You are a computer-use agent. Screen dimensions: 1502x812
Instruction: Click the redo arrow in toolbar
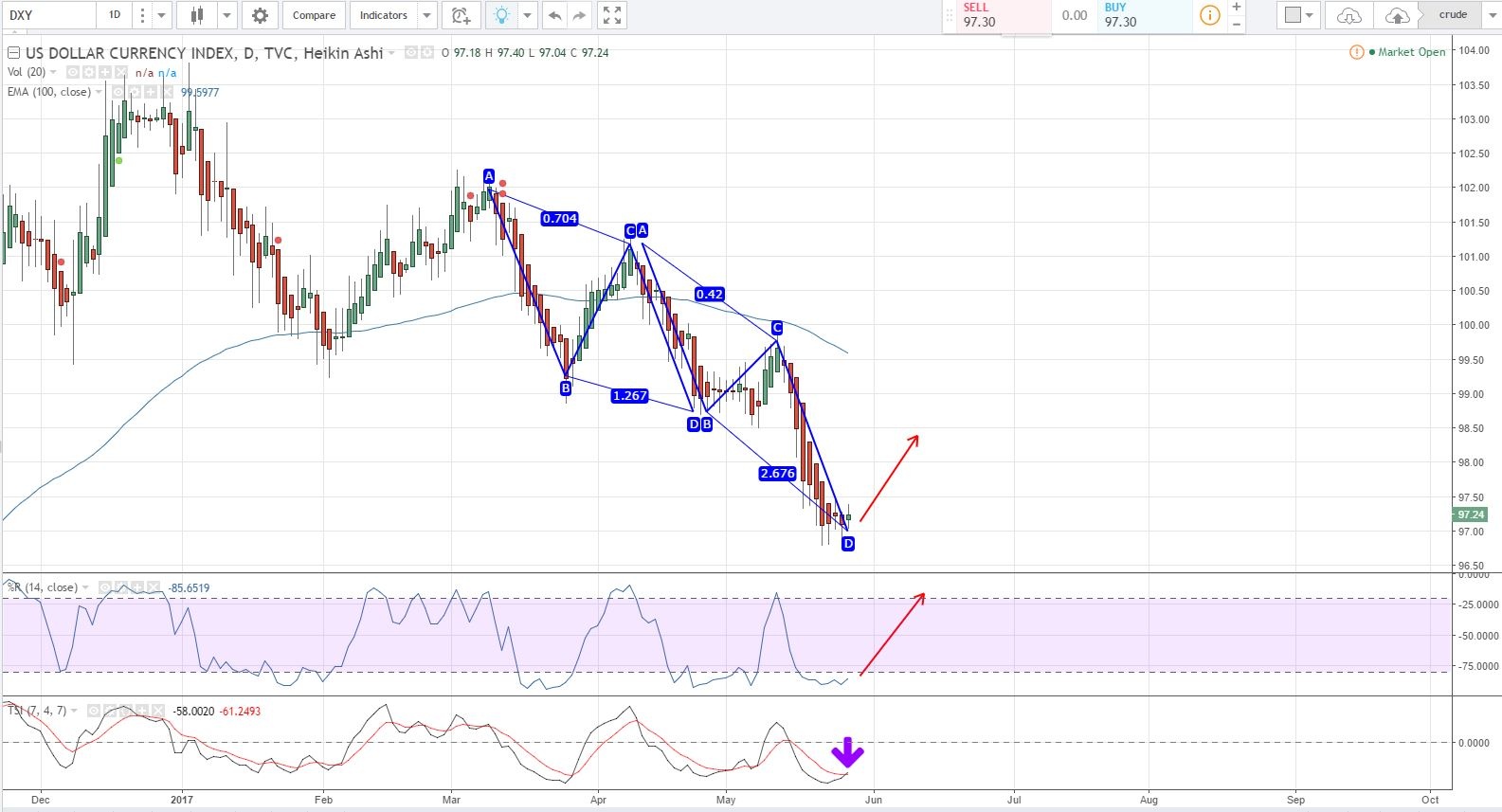[x=579, y=15]
